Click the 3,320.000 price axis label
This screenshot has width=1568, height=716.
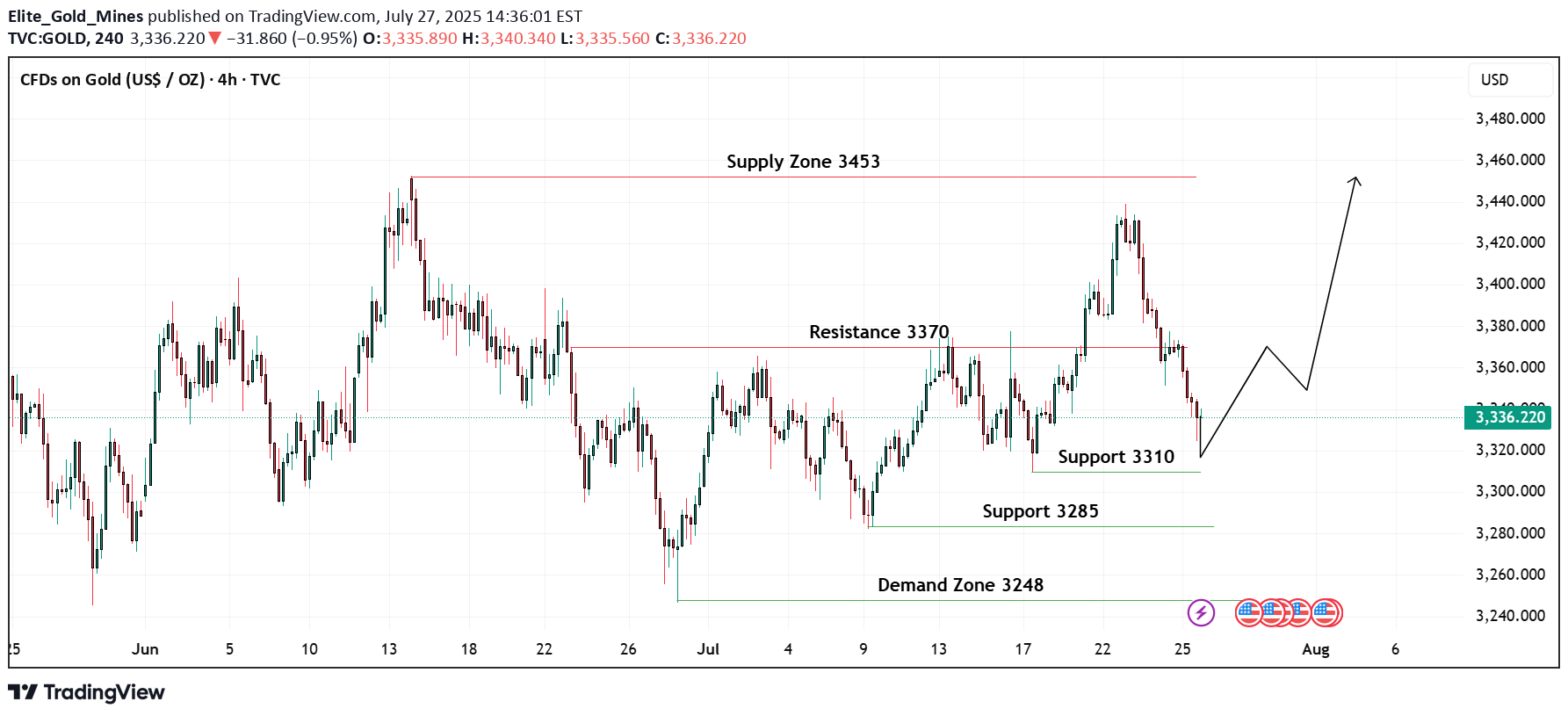[x=1510, y=450]
